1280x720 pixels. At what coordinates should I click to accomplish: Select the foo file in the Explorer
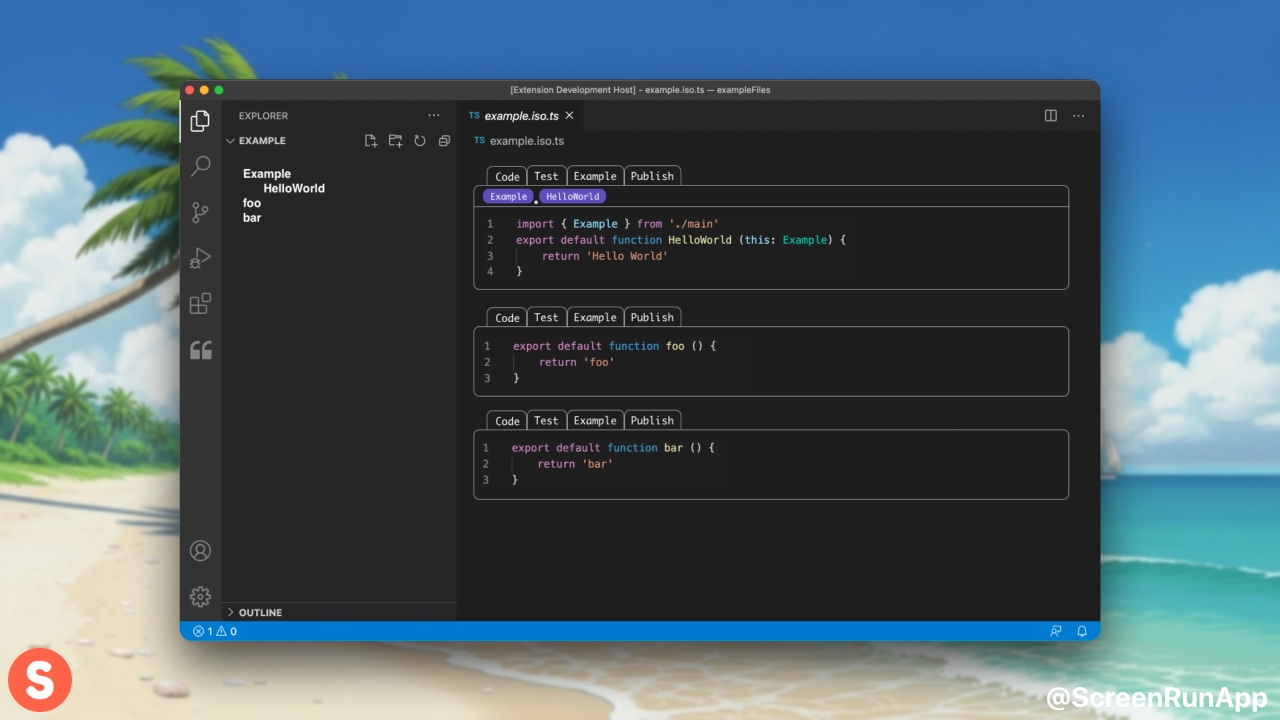[x=251, y=203]
